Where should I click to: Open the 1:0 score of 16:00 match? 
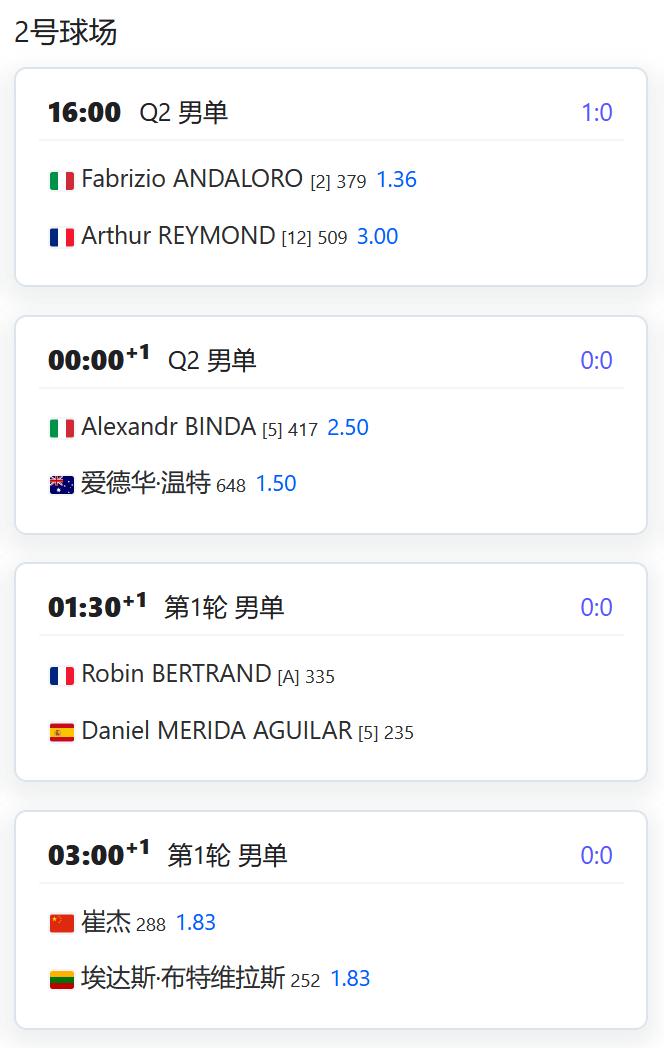pos(596,112)
